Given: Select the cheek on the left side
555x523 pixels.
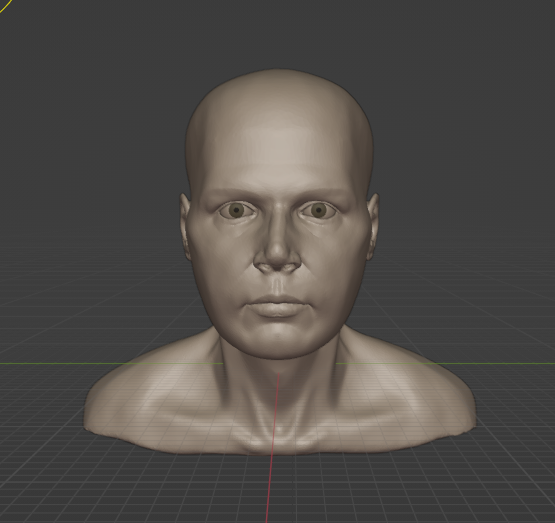Looking at the screenshot, I should [221, 262].
